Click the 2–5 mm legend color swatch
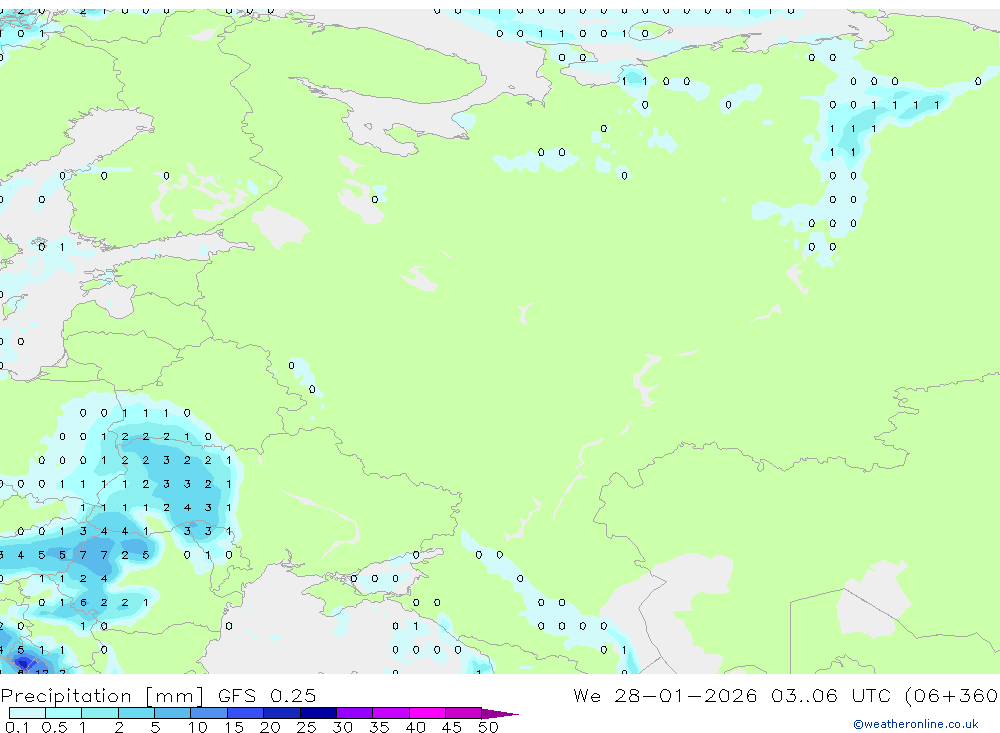 click(136, 713)
